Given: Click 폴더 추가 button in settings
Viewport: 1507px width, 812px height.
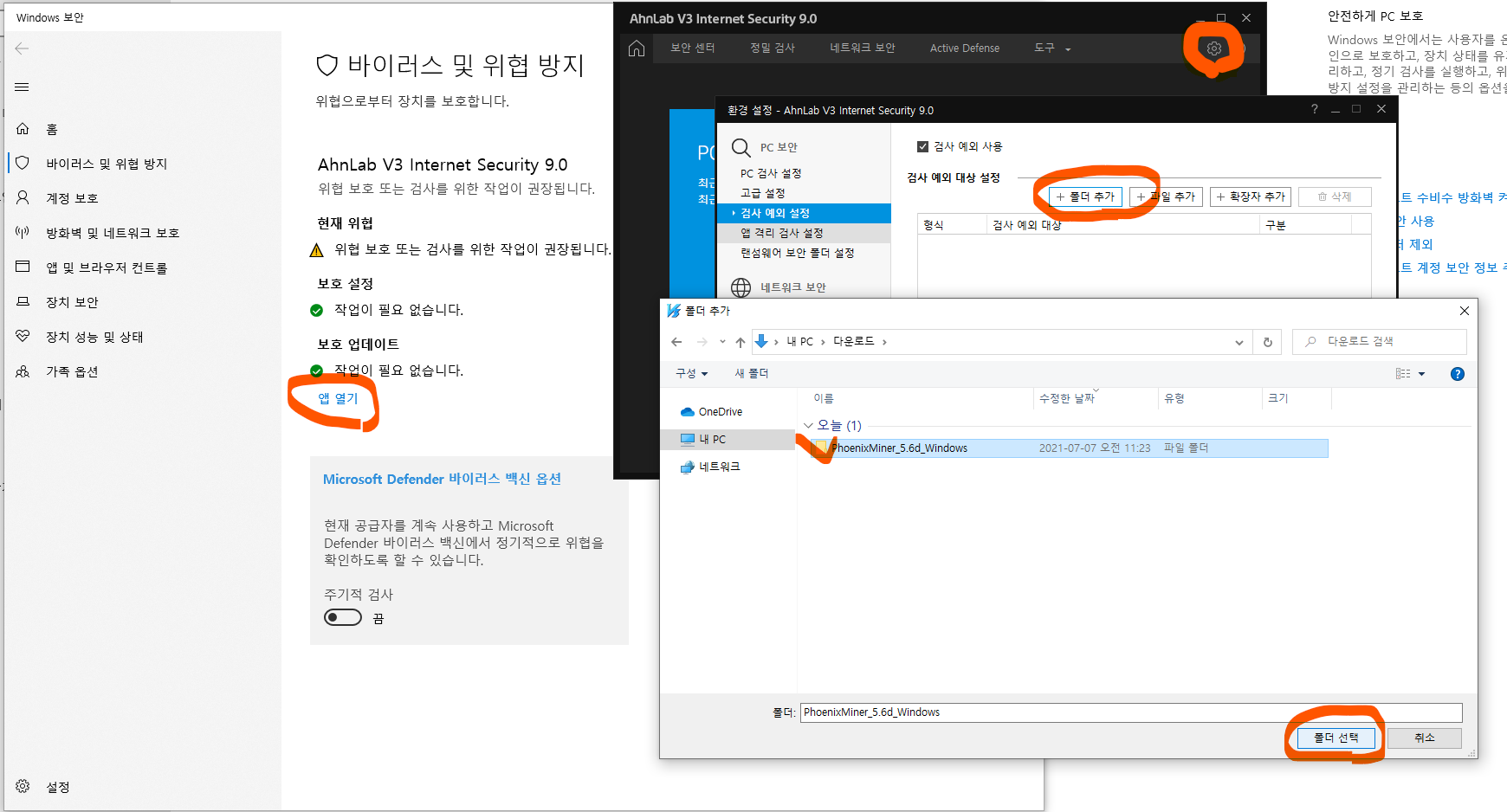Looking at the screenshot, I should pos(1085,197).
